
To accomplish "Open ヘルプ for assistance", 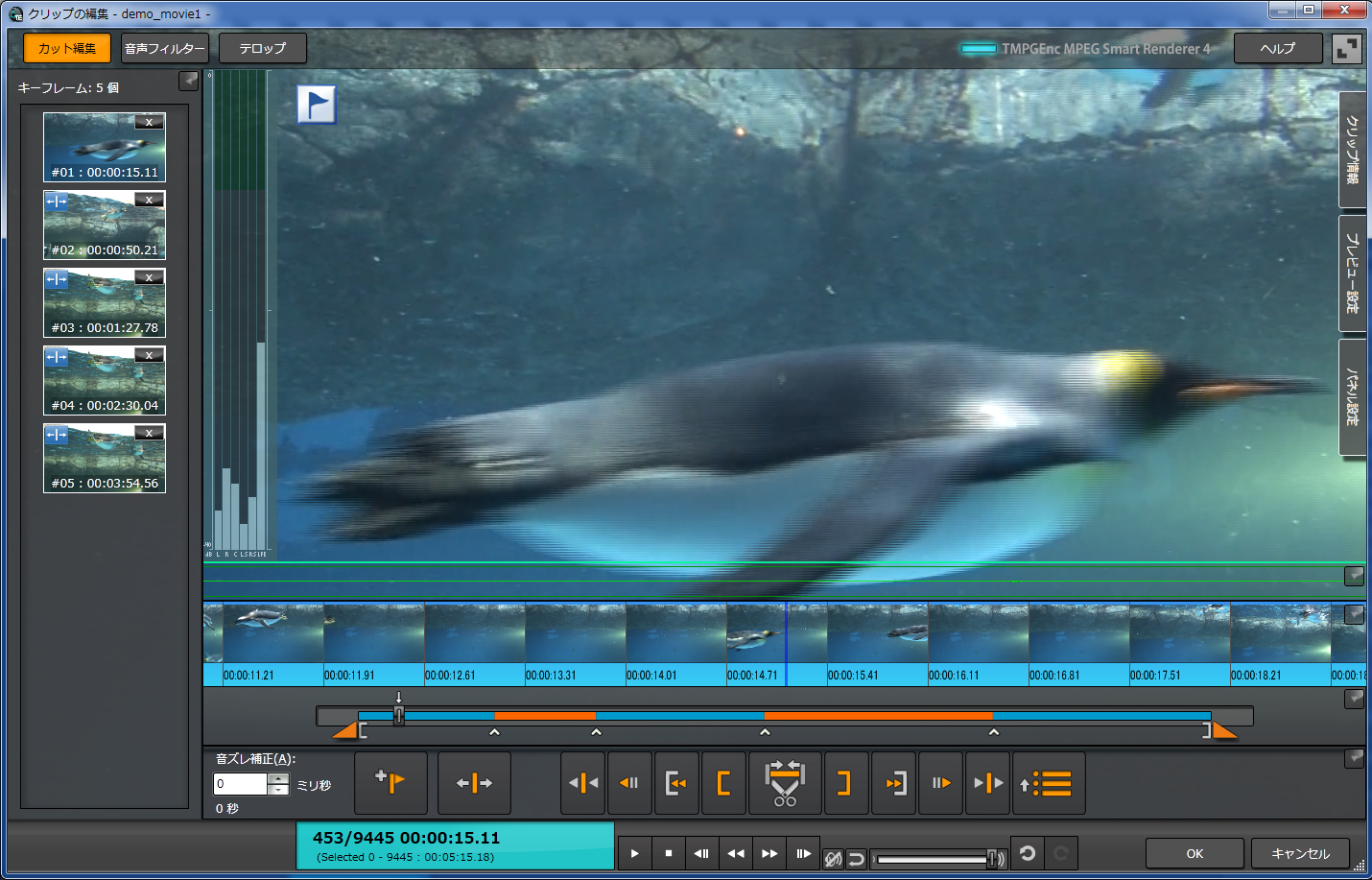I will [x=1277, y=47].
